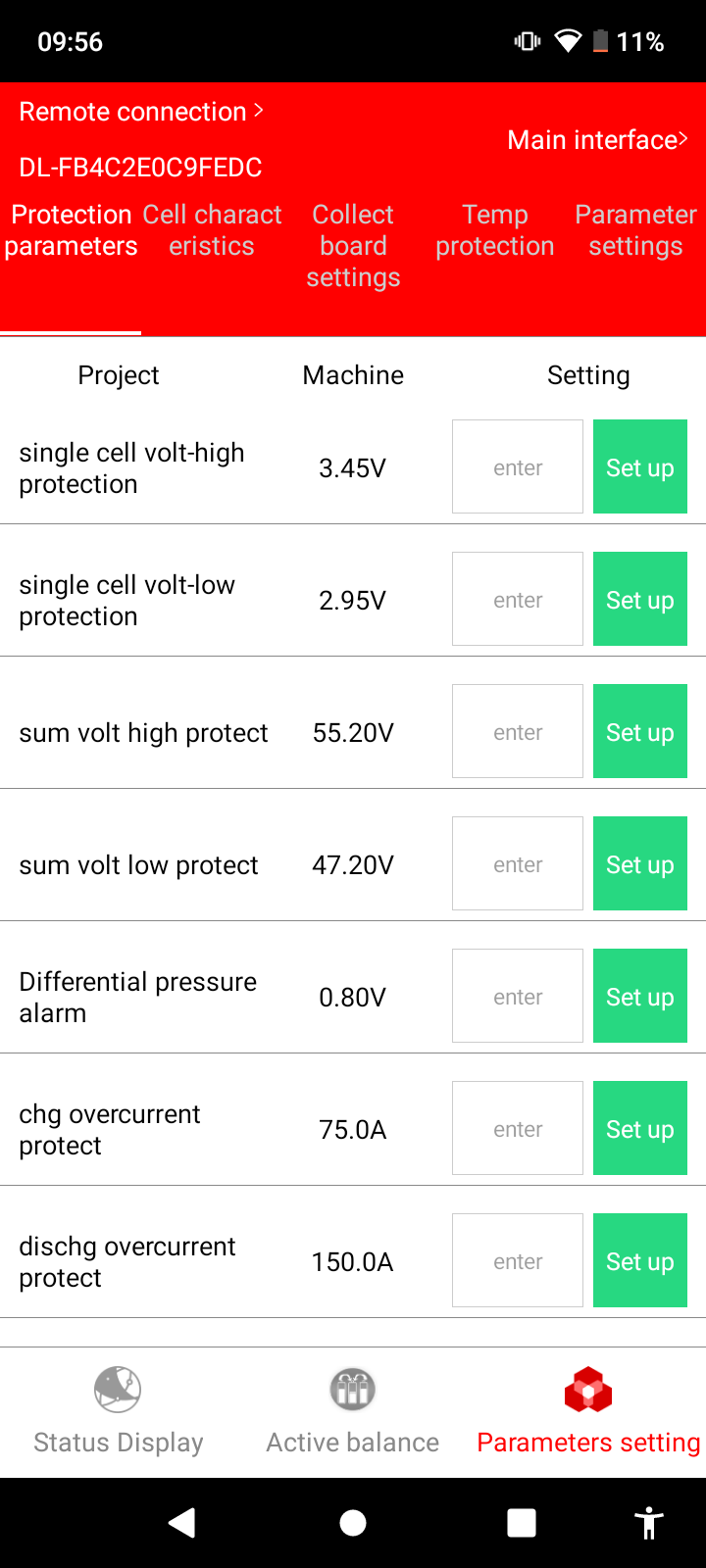The width and height of the screenshot is (706, 1568).
Task: Go to Main interface link
Action: [x=597, y=140]
